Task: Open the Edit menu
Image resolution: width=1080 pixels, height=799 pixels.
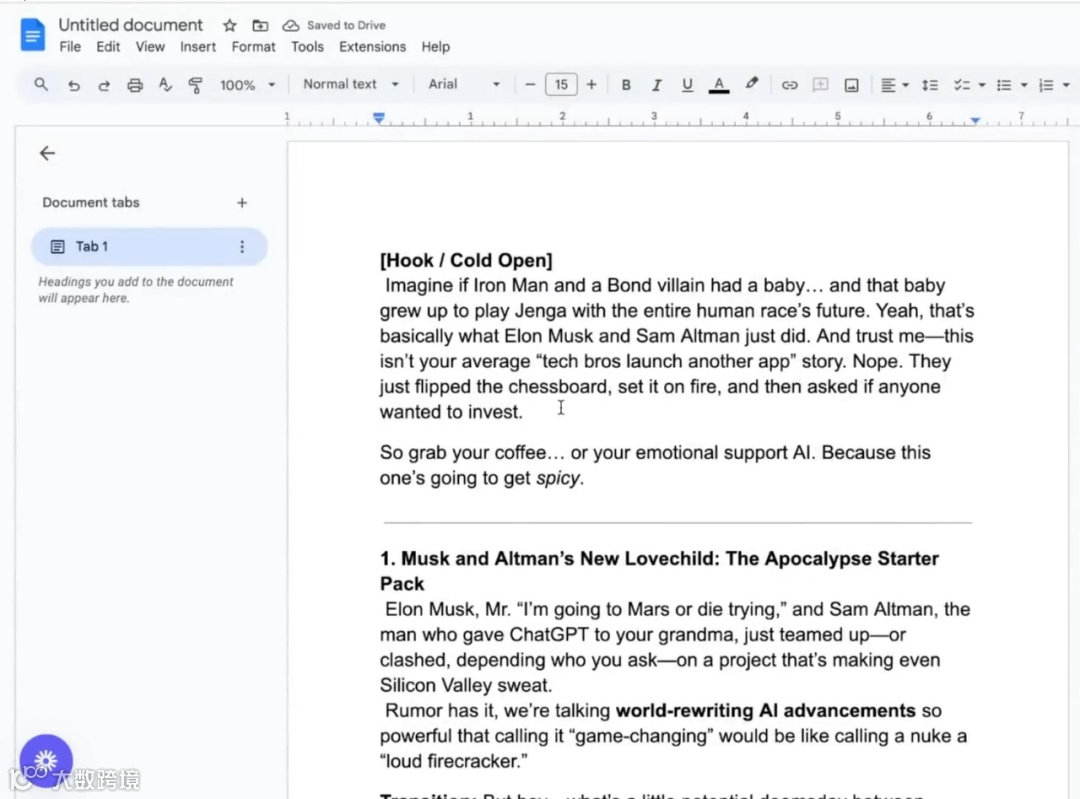Action: click(x=108, y=47)
